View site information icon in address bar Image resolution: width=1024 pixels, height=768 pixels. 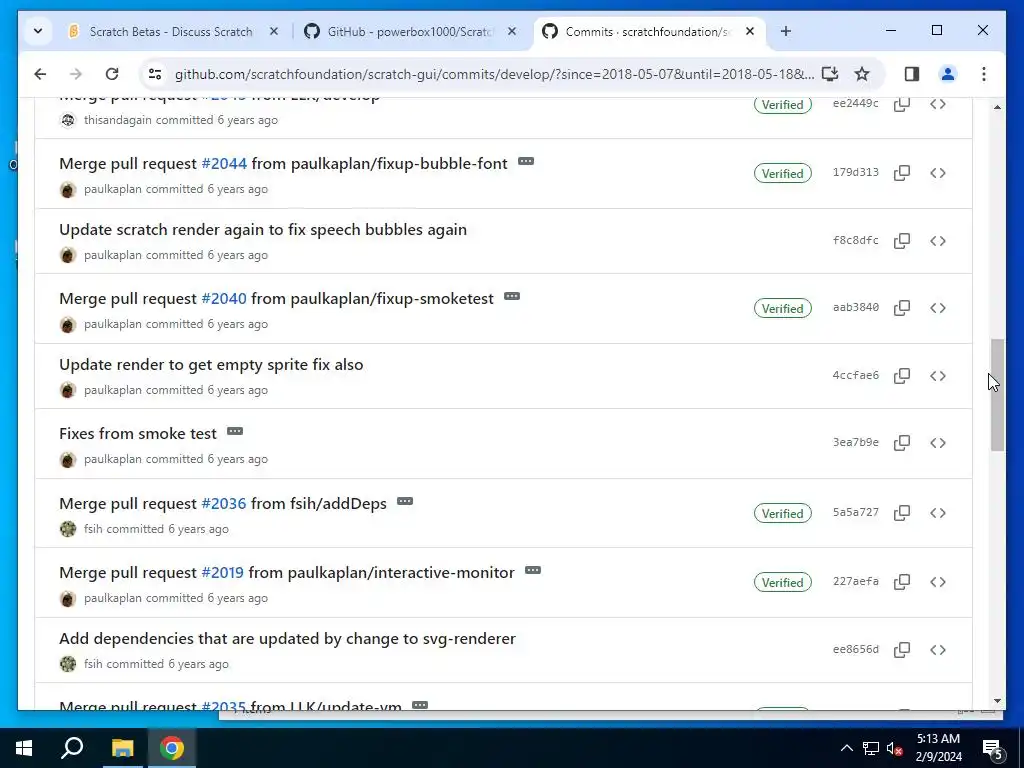[155, 74]
